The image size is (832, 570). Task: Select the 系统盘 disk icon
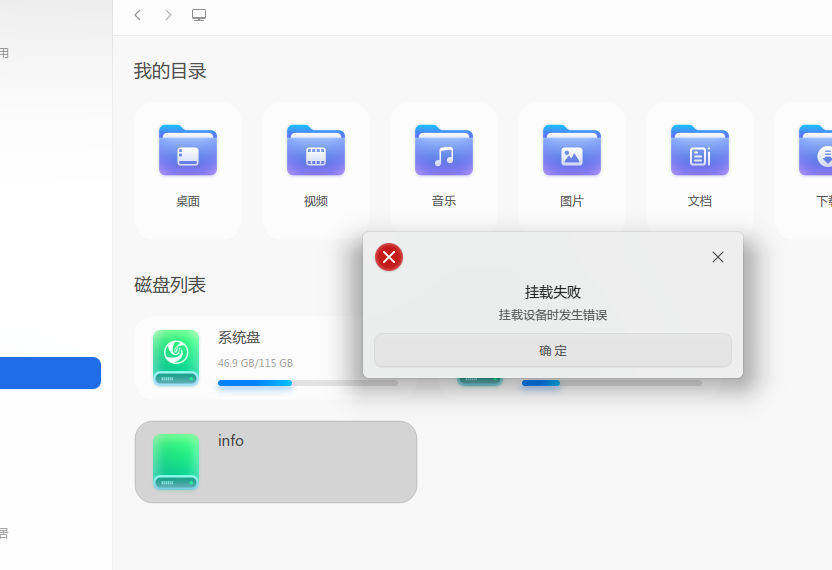pyautogui.click(x=176, y=357)
